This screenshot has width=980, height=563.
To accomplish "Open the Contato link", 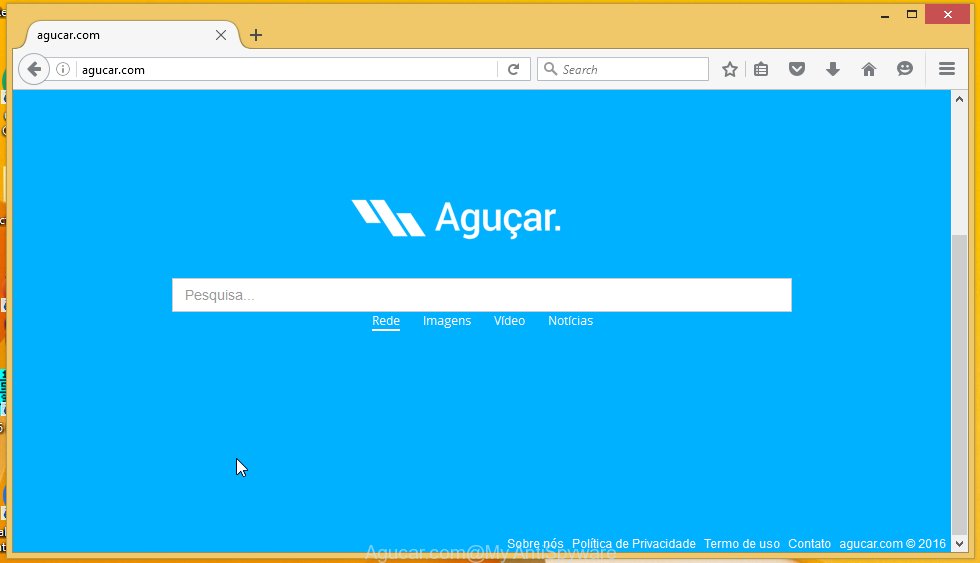I will point(809,544).
